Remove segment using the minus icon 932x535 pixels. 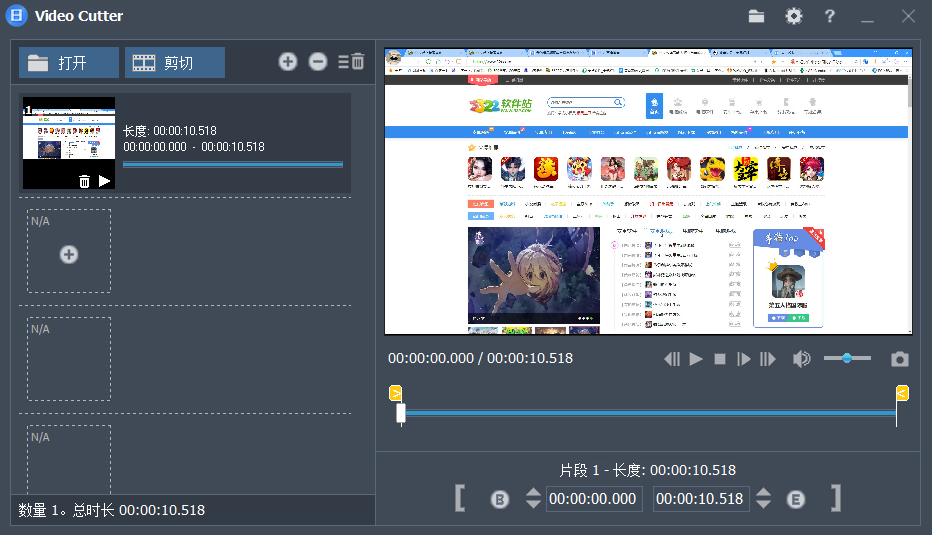(x=318, y=61)
